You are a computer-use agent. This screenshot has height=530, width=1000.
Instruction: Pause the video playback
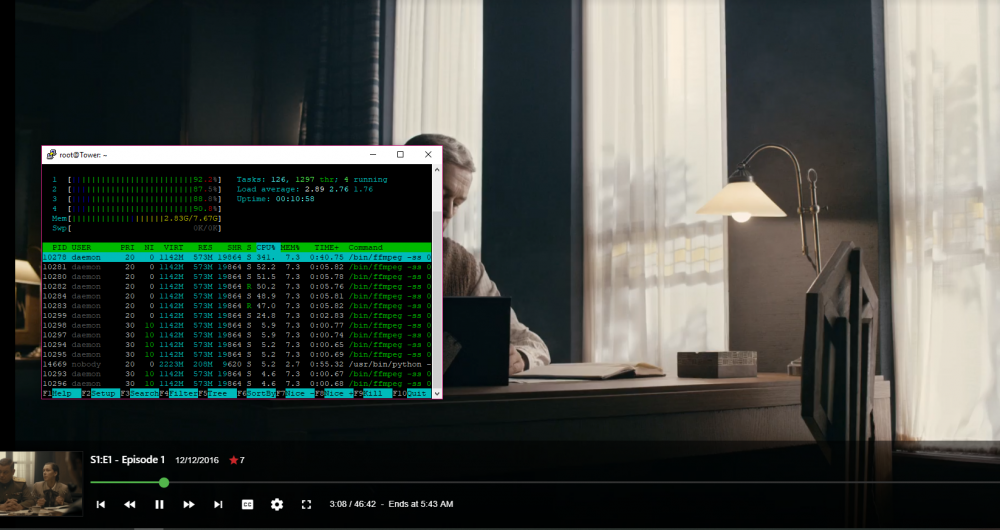click(159, 504)
